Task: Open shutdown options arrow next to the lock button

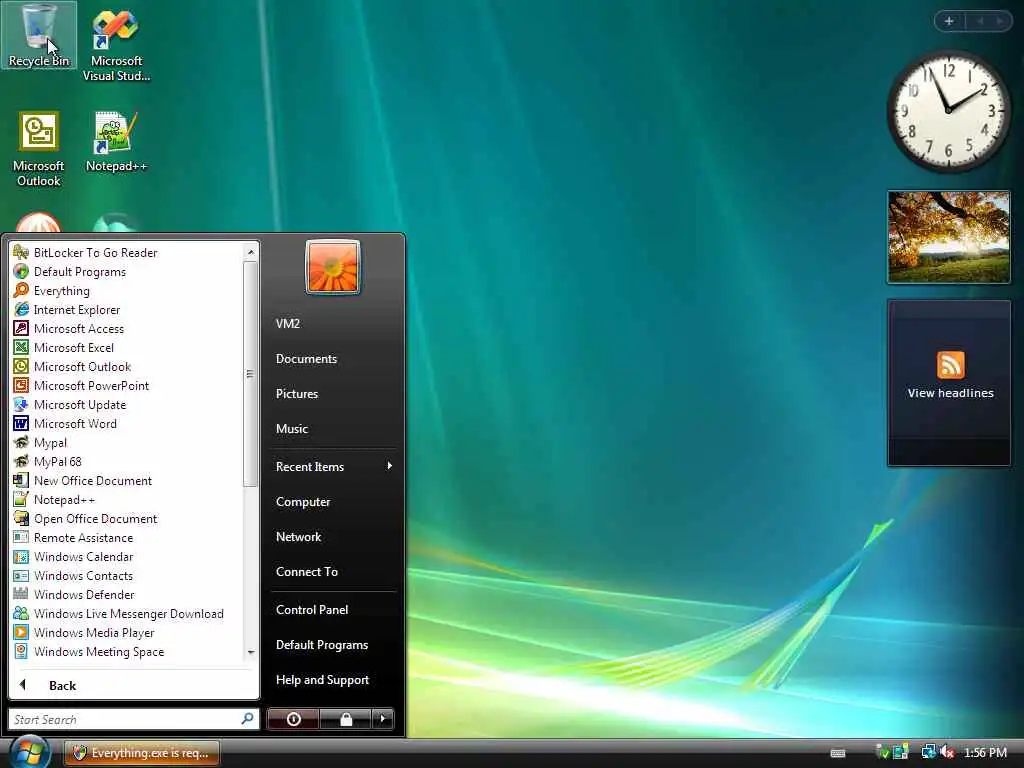Action: pyautogui.click(x=383, y=719)
